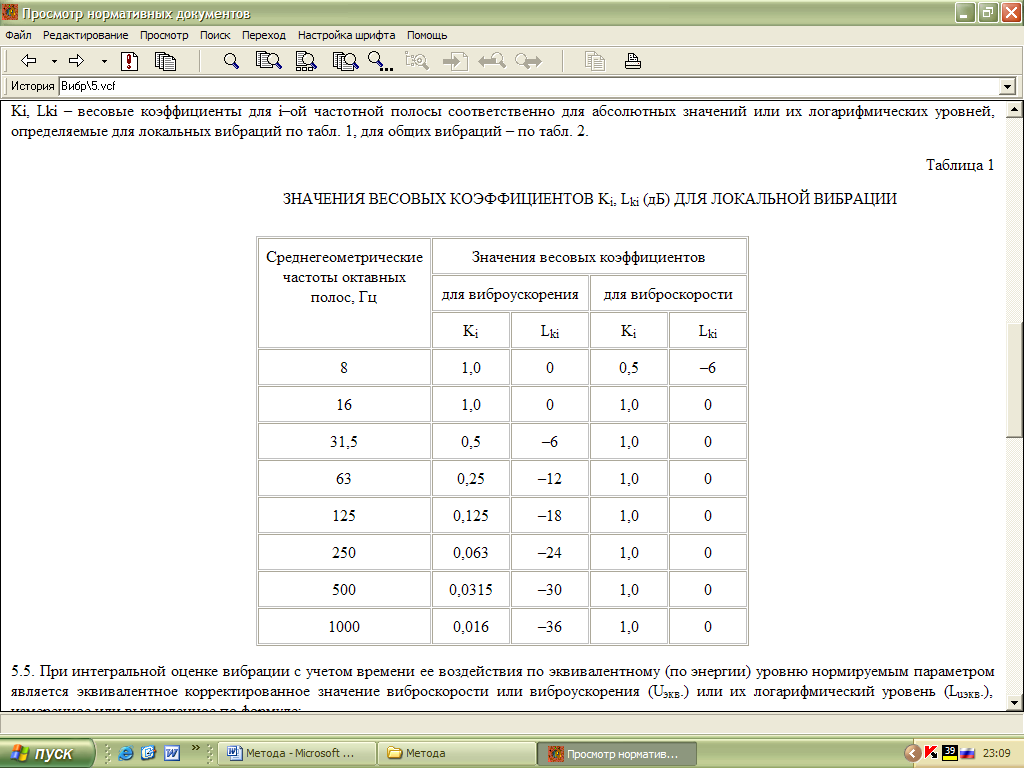Click the search document with grid icon
The height and width of the screenshot is (768, 1024).
point(306,61)
